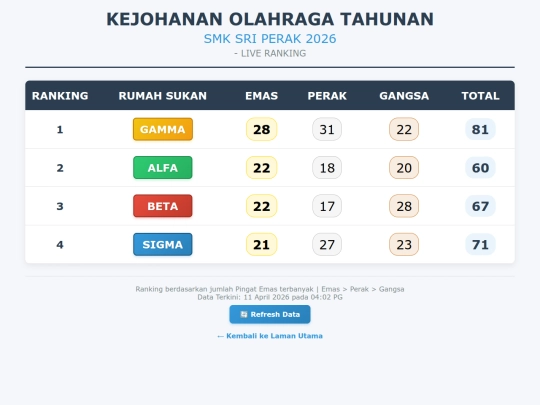
Task: Click SIGMA's silver count 27
Action: 327,245
